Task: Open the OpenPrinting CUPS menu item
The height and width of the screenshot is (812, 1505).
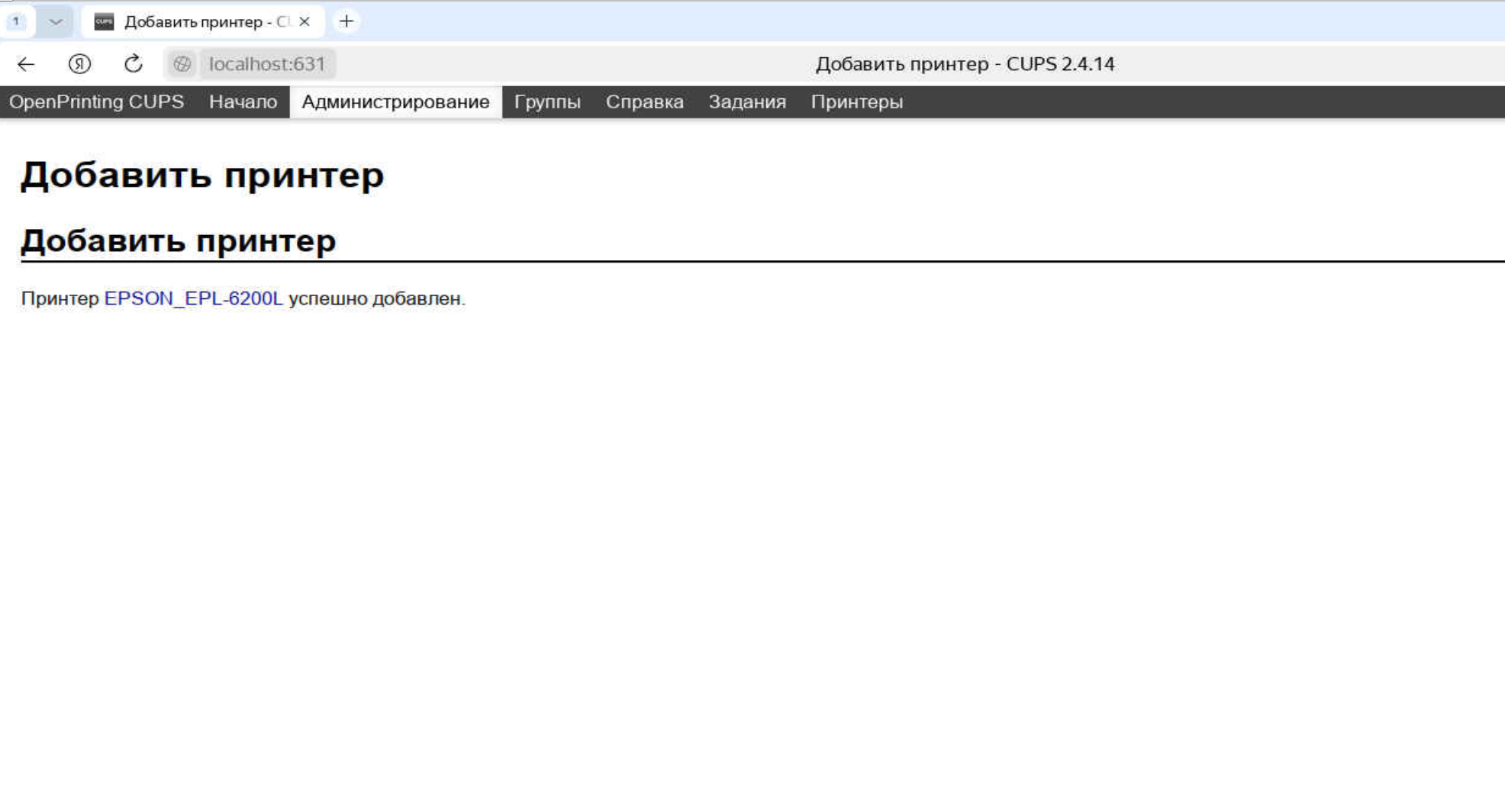Action: pos(96,102)
